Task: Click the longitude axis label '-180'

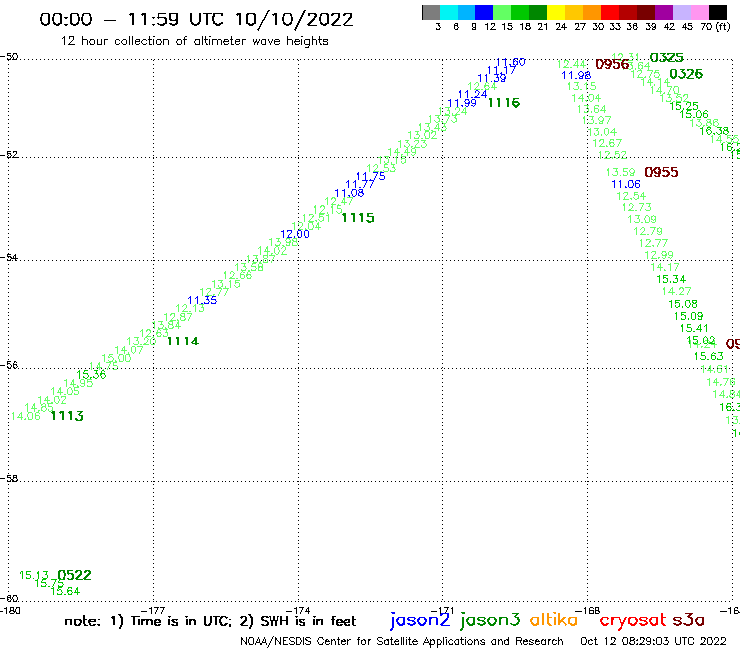Action: click(x=9, y=611)
